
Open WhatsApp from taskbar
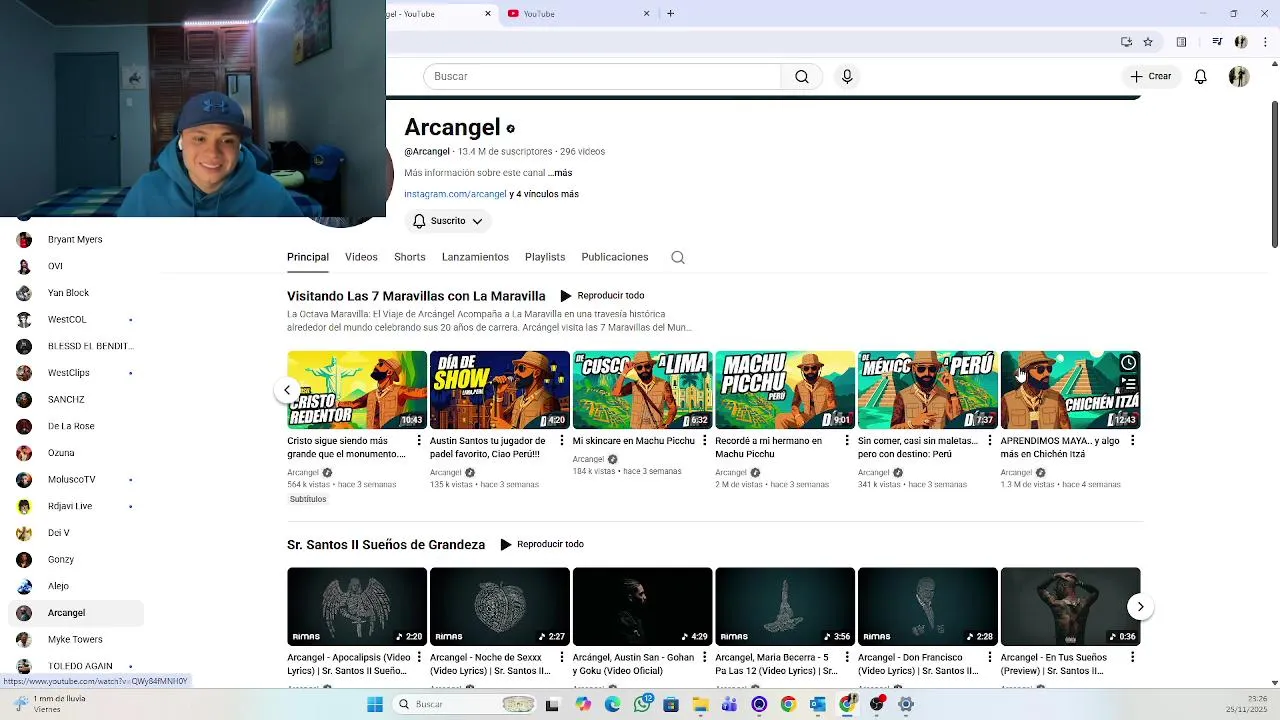click(x=642, y=704)
